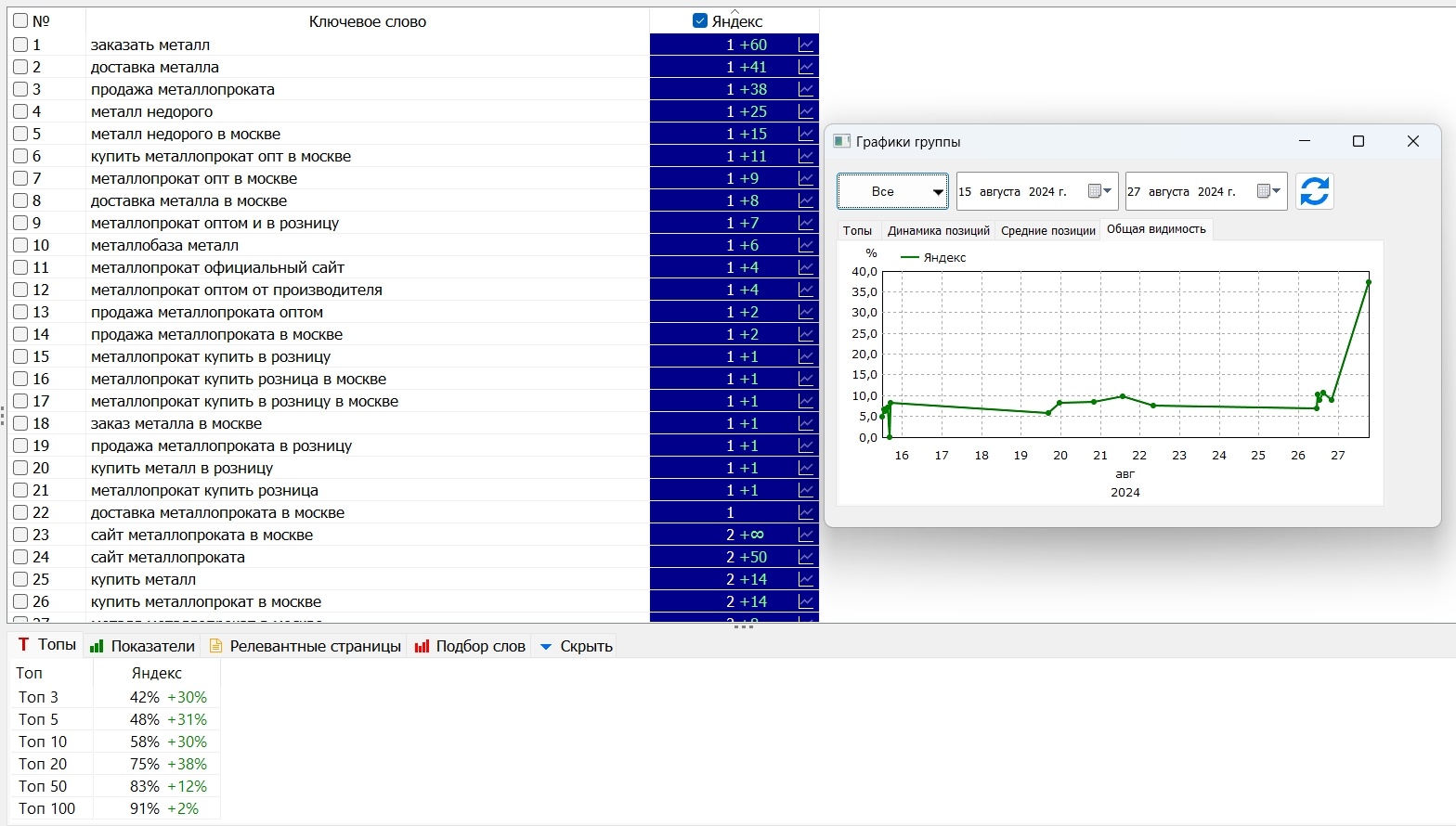Open chart icon for купить металл row

(x=806, y=579)
